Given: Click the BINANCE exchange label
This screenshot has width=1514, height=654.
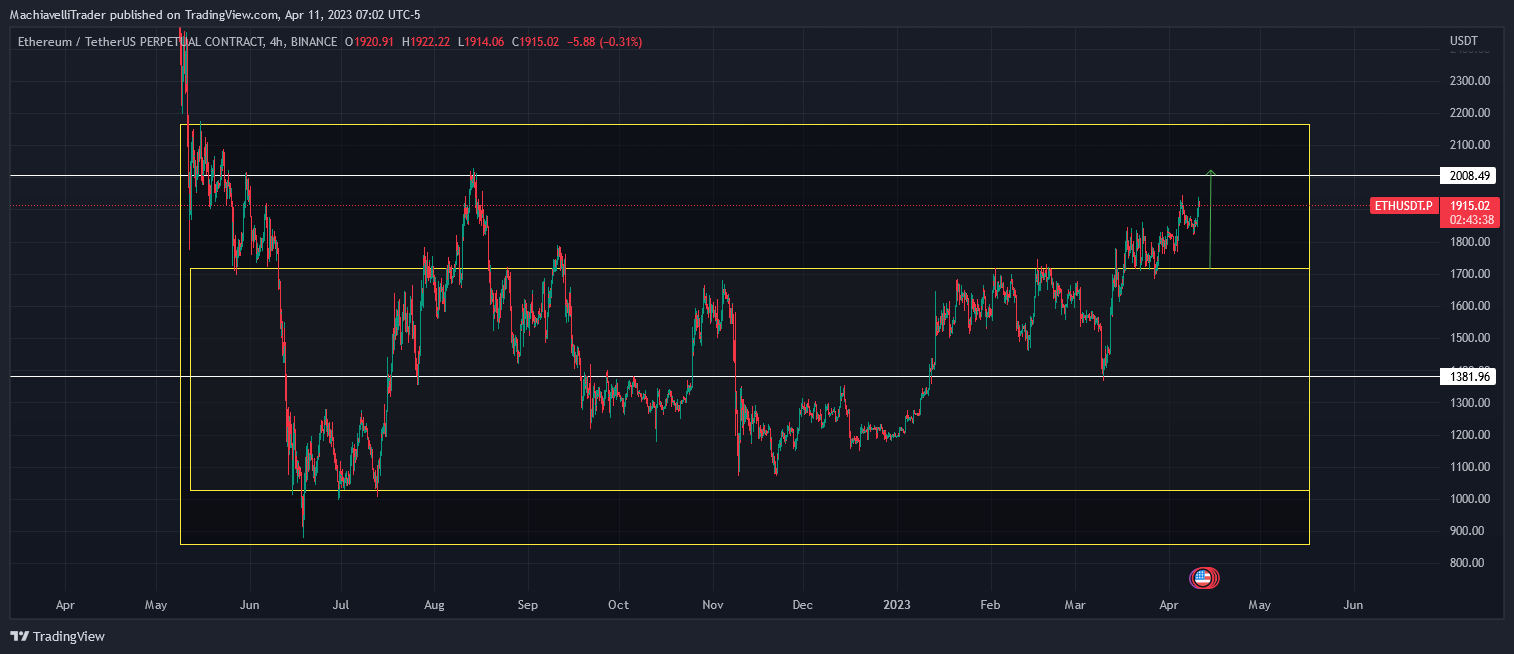Looking at the screenshot, I should (x=314, y=42).
